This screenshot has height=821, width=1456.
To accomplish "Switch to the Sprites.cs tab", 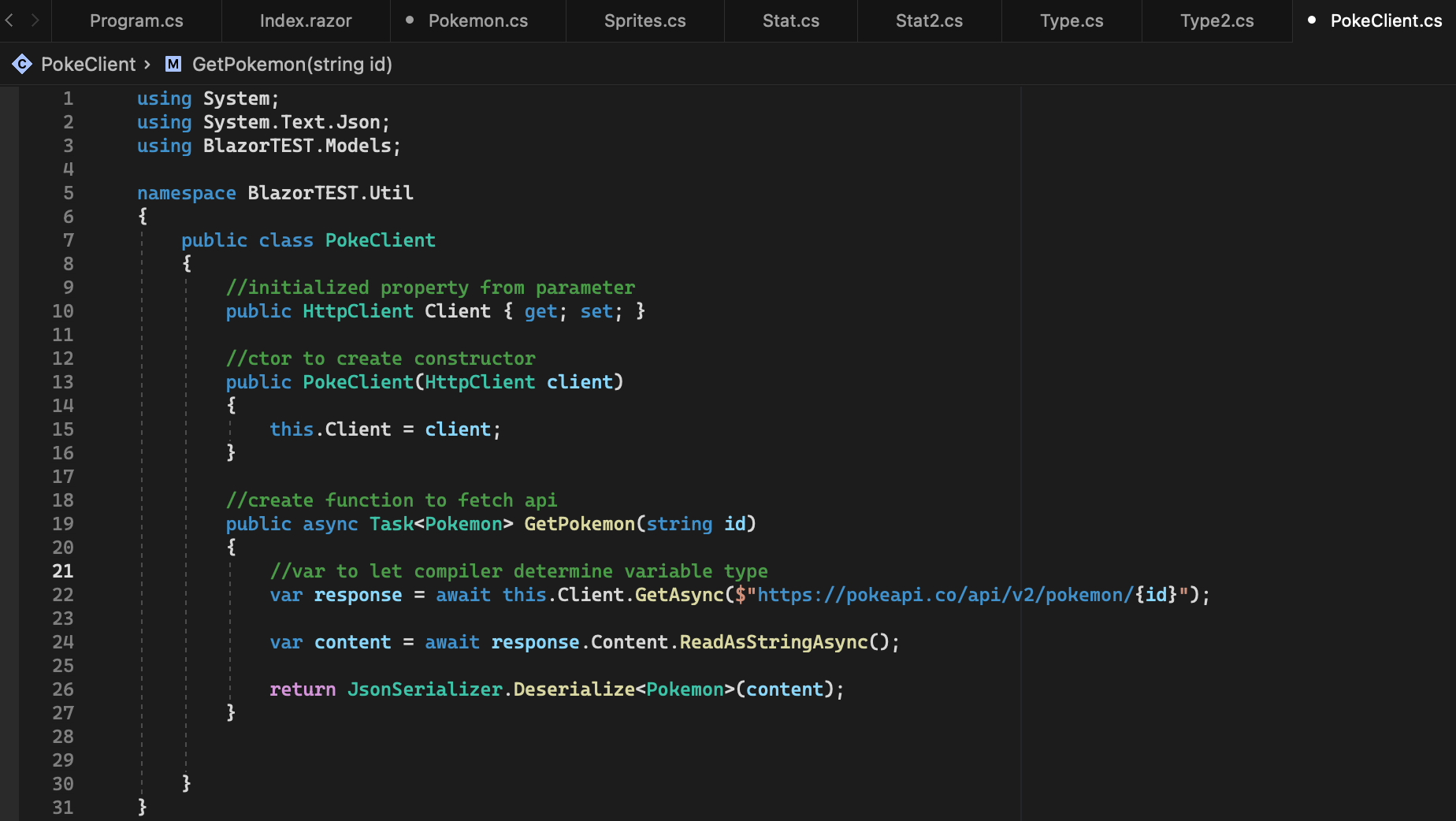I will coord(644,20).
